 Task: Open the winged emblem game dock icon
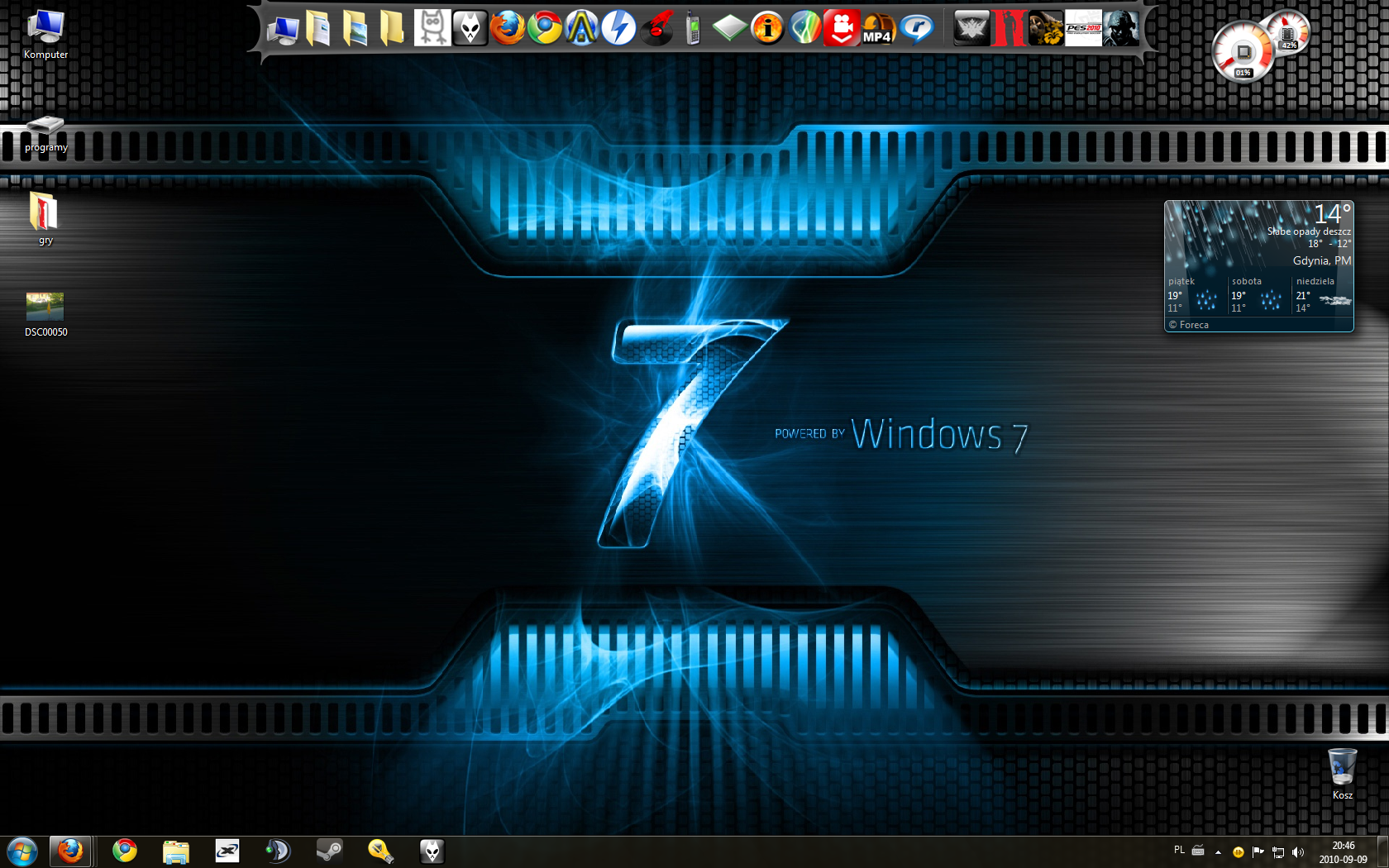click(x=971, y=28)
